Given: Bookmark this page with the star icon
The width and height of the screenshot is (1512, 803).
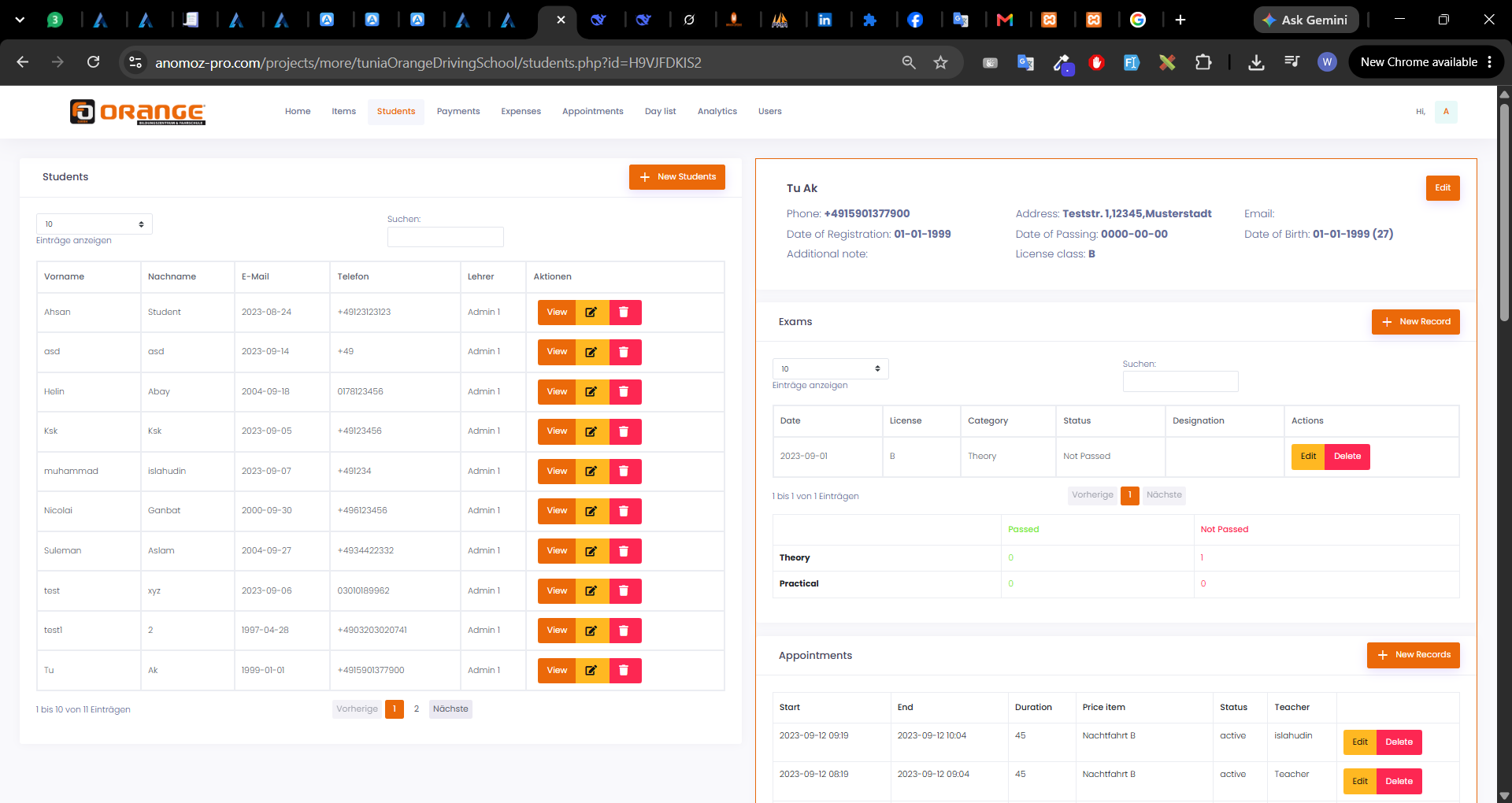Looking at the screenshot, I should (x=940, y=62).
